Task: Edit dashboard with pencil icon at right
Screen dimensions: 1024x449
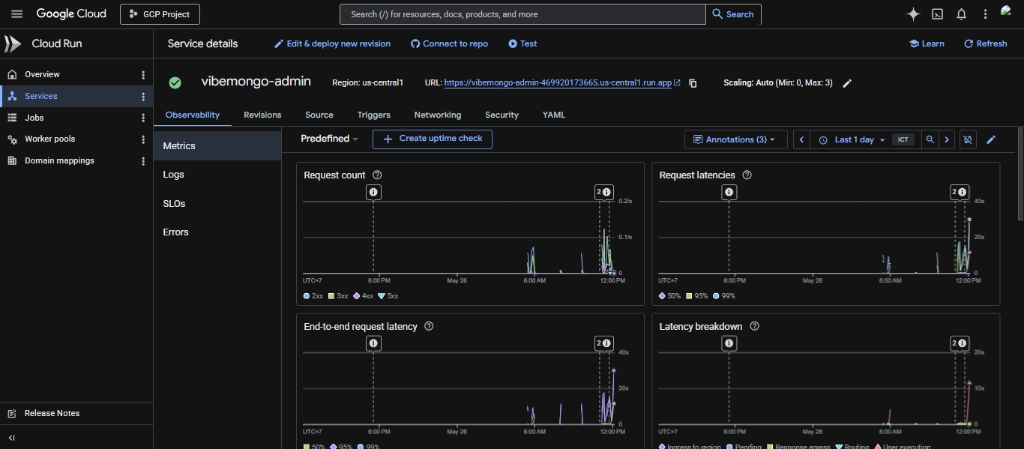Action: pos(991,140)
